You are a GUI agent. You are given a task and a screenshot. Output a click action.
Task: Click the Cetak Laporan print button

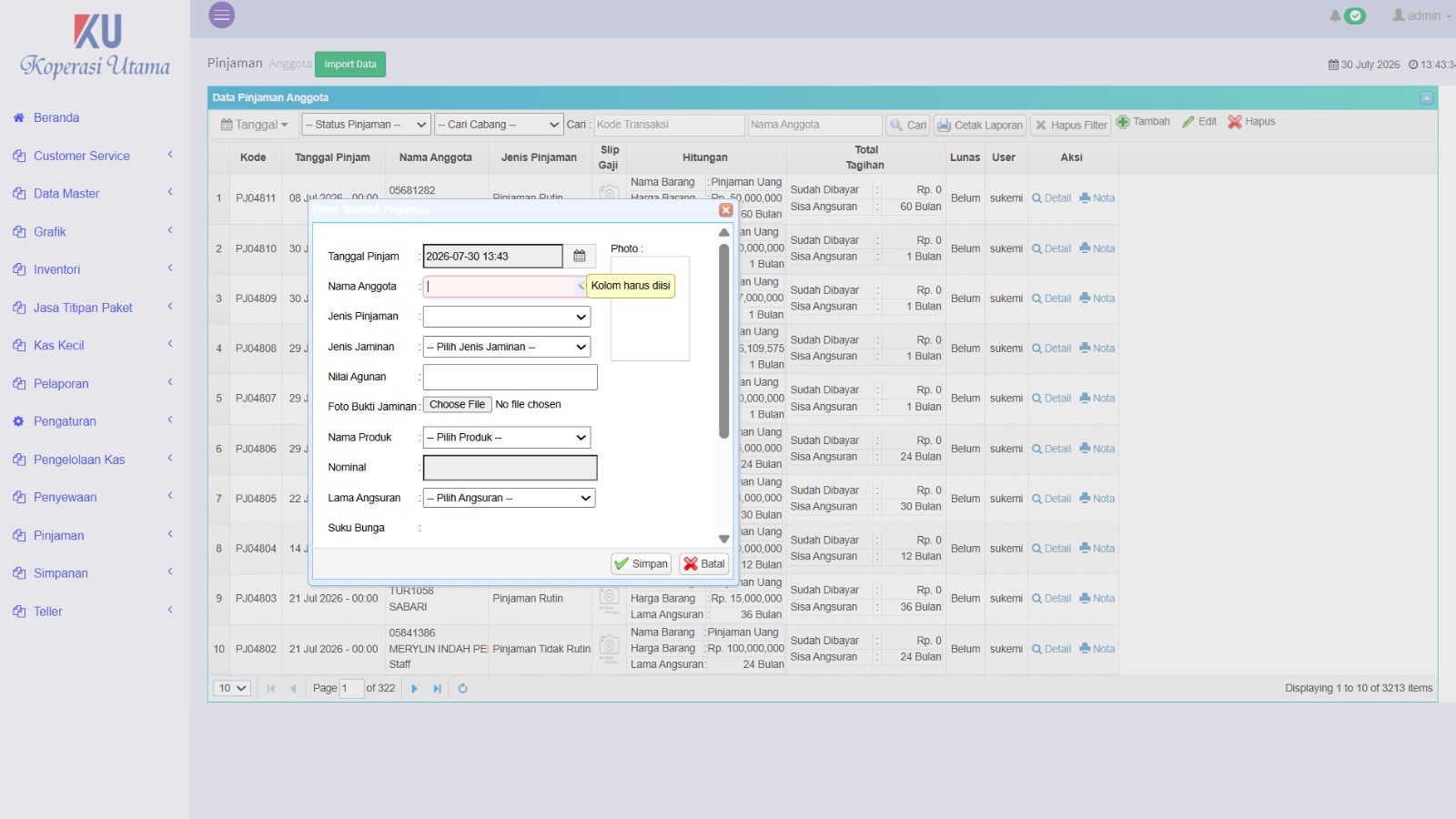980,125
